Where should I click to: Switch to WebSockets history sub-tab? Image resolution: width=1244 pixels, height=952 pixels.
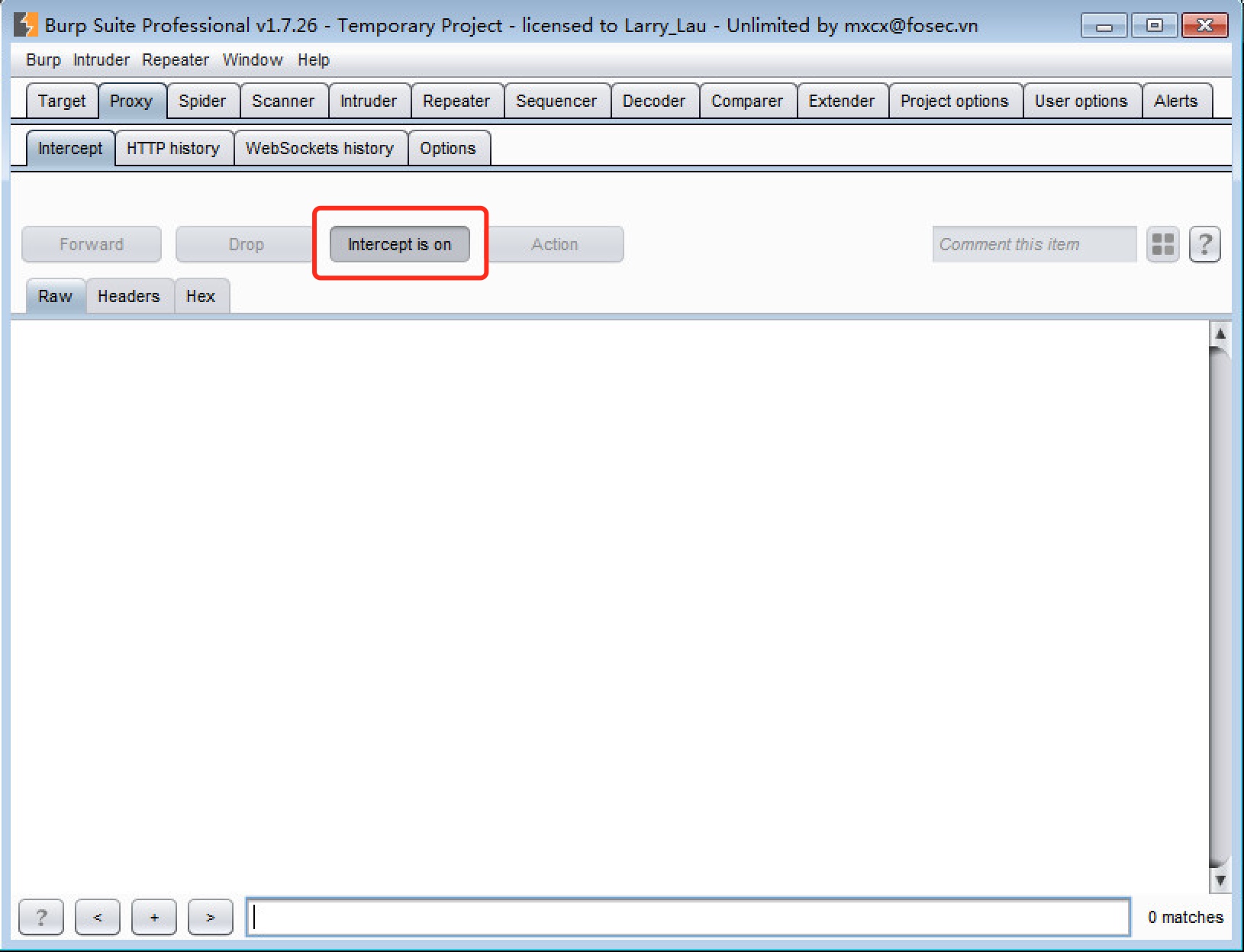coord(320,148)
